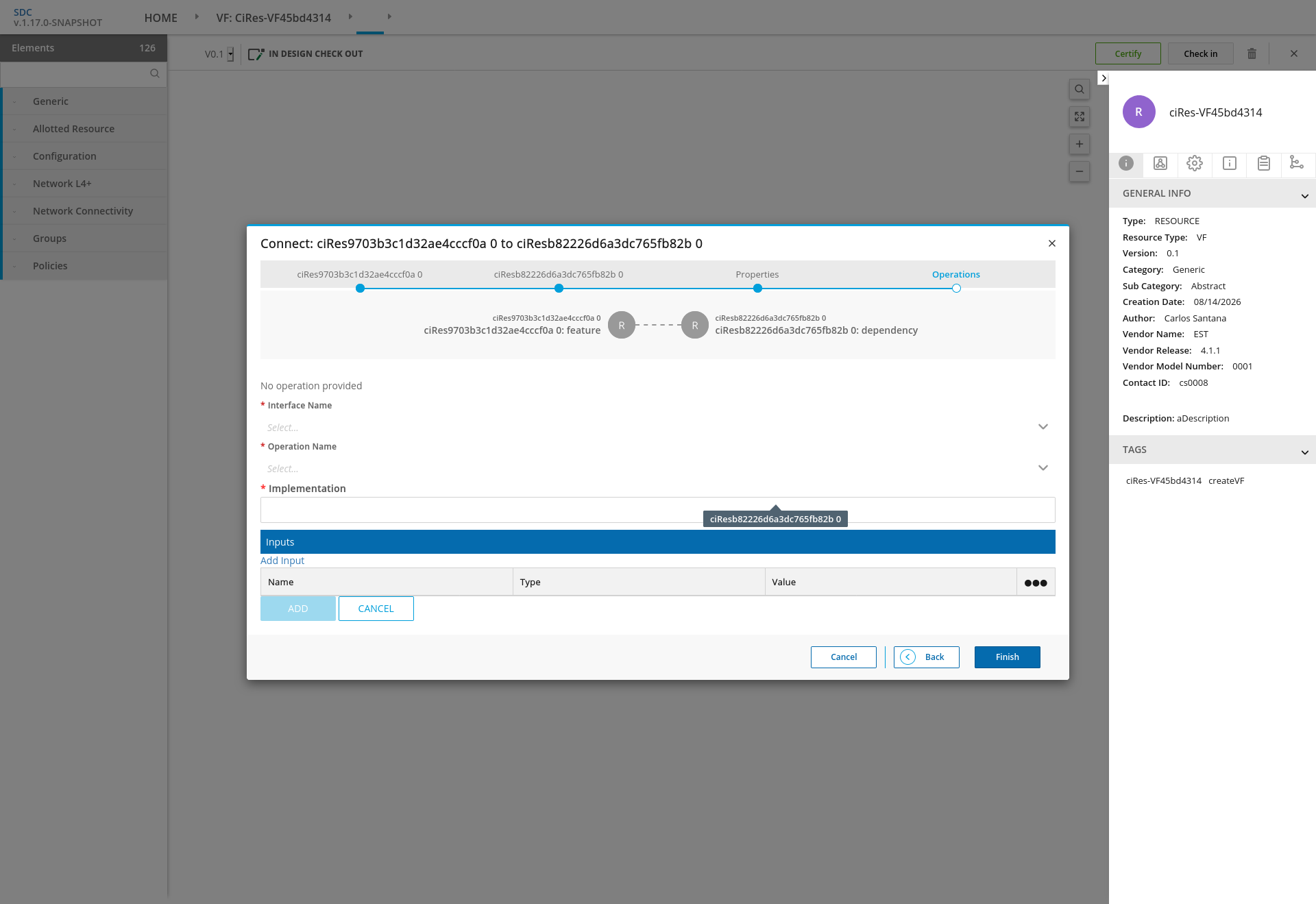
Task: Click the Value column header
Action: (x=891, y=582)
